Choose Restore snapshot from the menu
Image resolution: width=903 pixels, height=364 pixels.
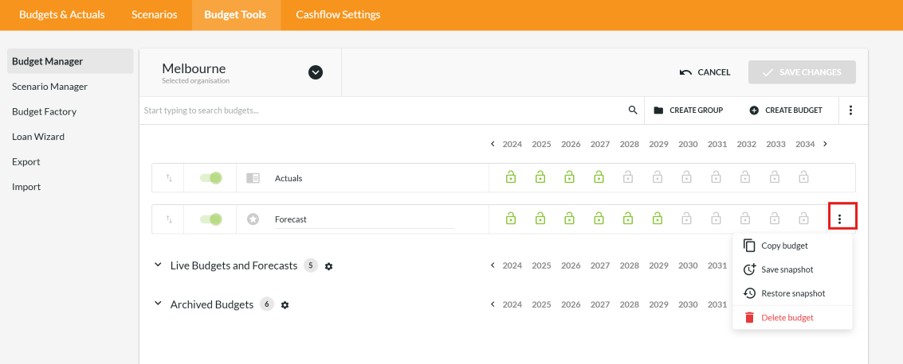pos(792,293)
